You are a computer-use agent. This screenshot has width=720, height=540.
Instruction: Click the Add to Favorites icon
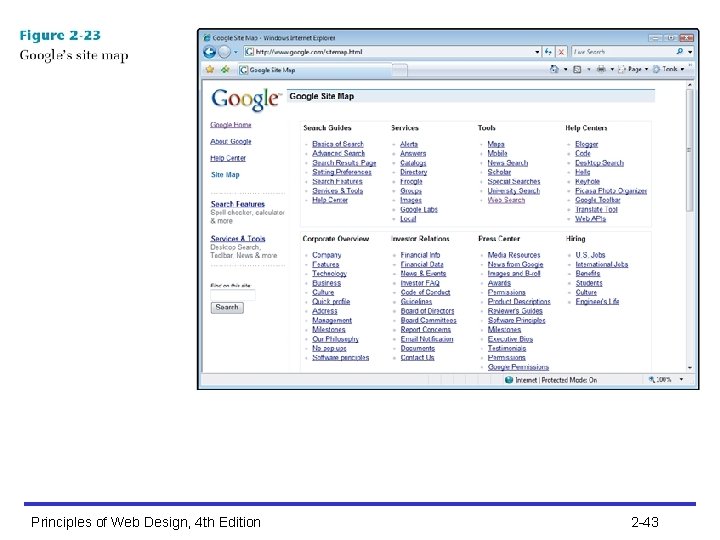pyautogui.click(x=225, y=69)
